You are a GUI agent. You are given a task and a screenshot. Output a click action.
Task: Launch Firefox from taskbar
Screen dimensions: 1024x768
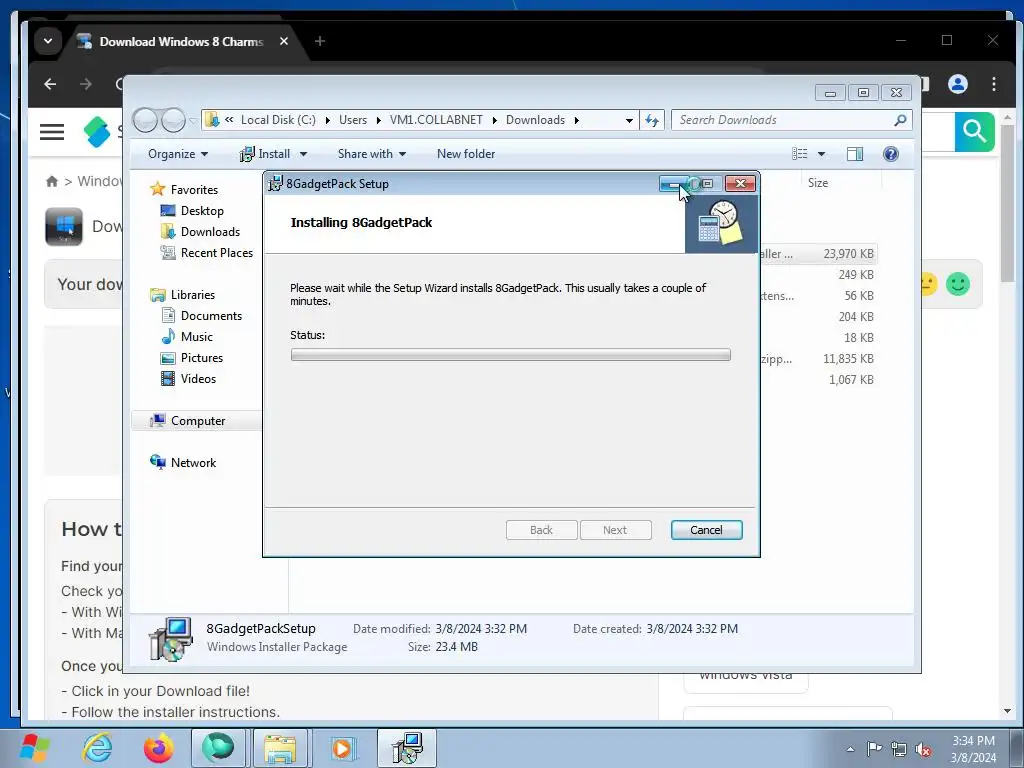click(x=159, y=748)
